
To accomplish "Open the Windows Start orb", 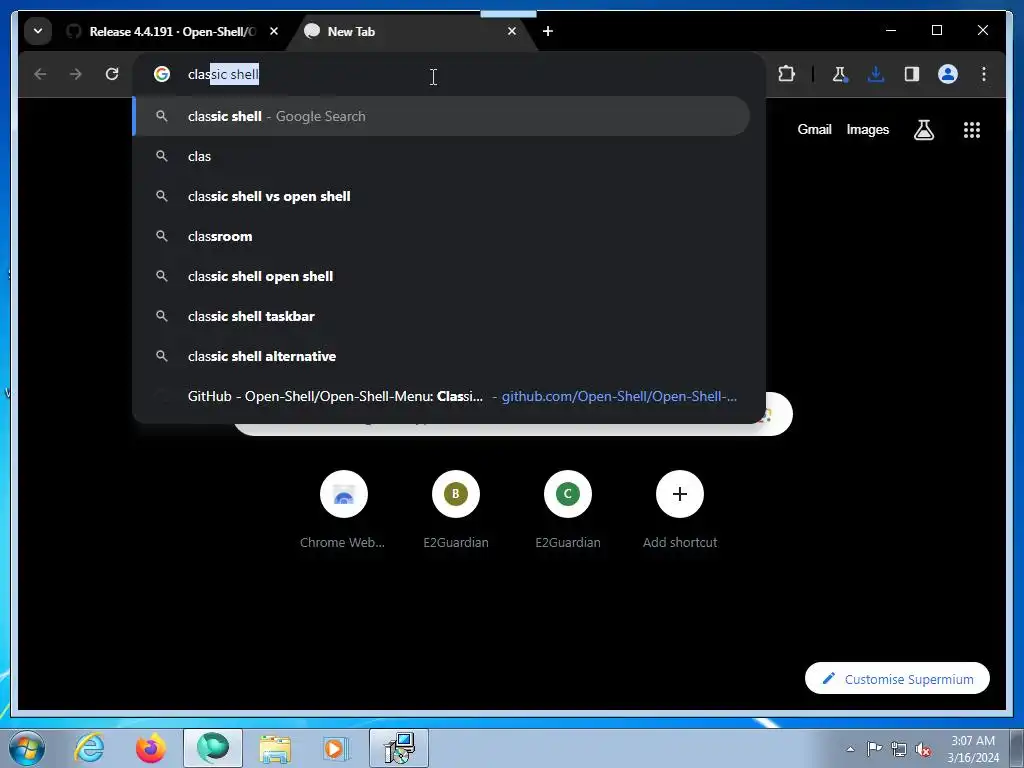I will [x=27, y=748].
